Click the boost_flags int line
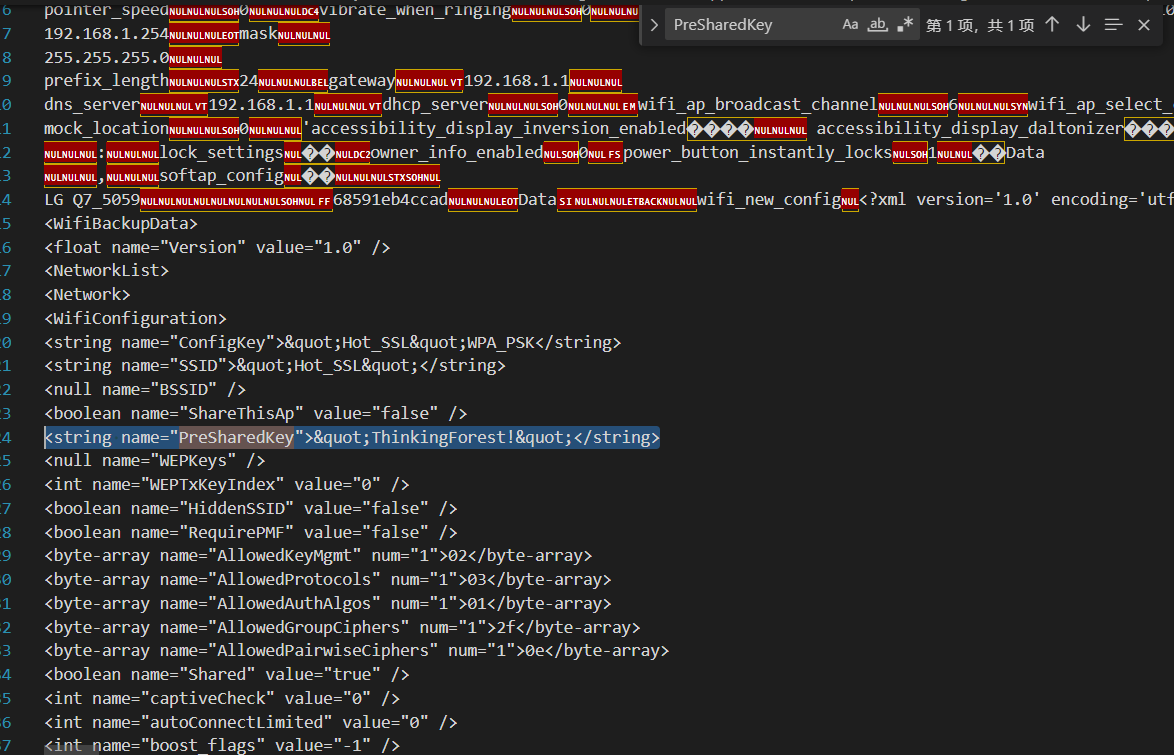 pos(222,746)
